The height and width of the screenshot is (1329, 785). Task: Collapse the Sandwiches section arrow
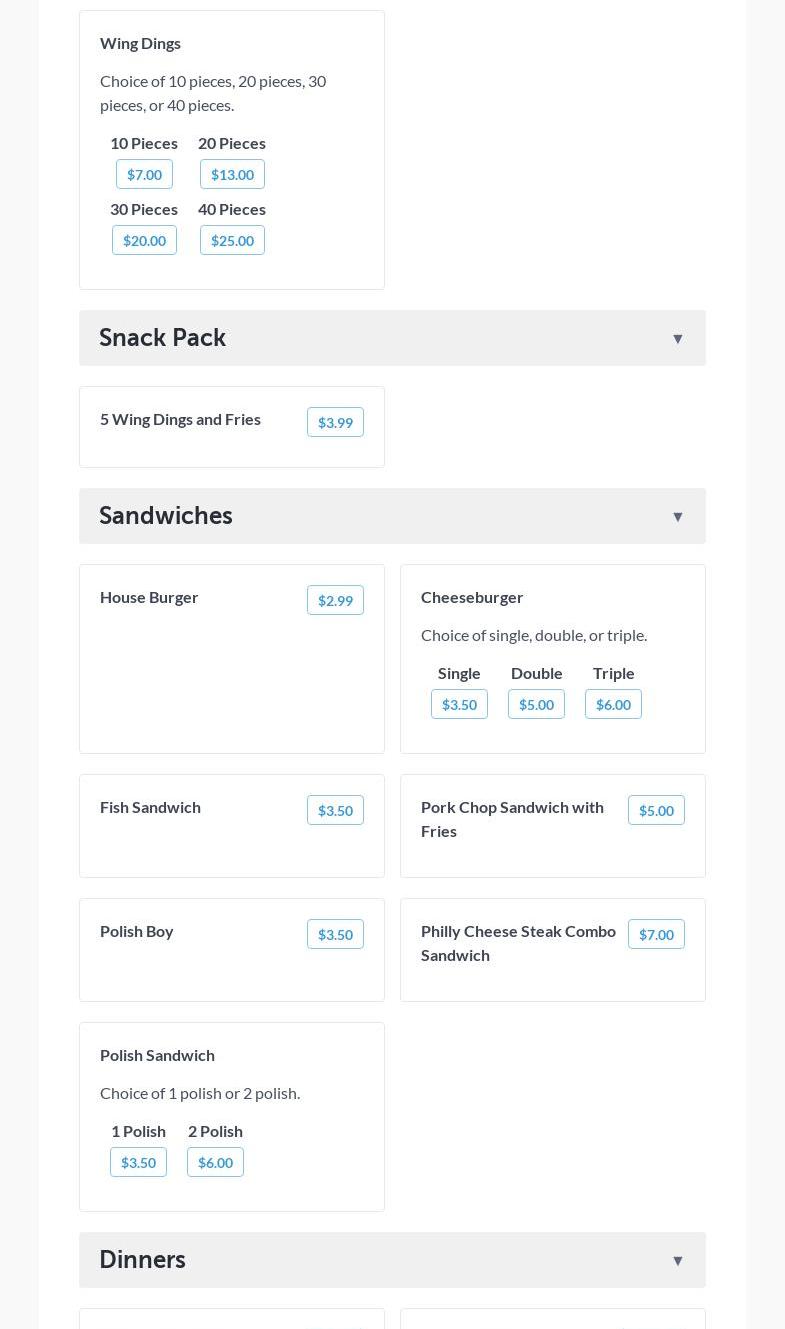677,517
